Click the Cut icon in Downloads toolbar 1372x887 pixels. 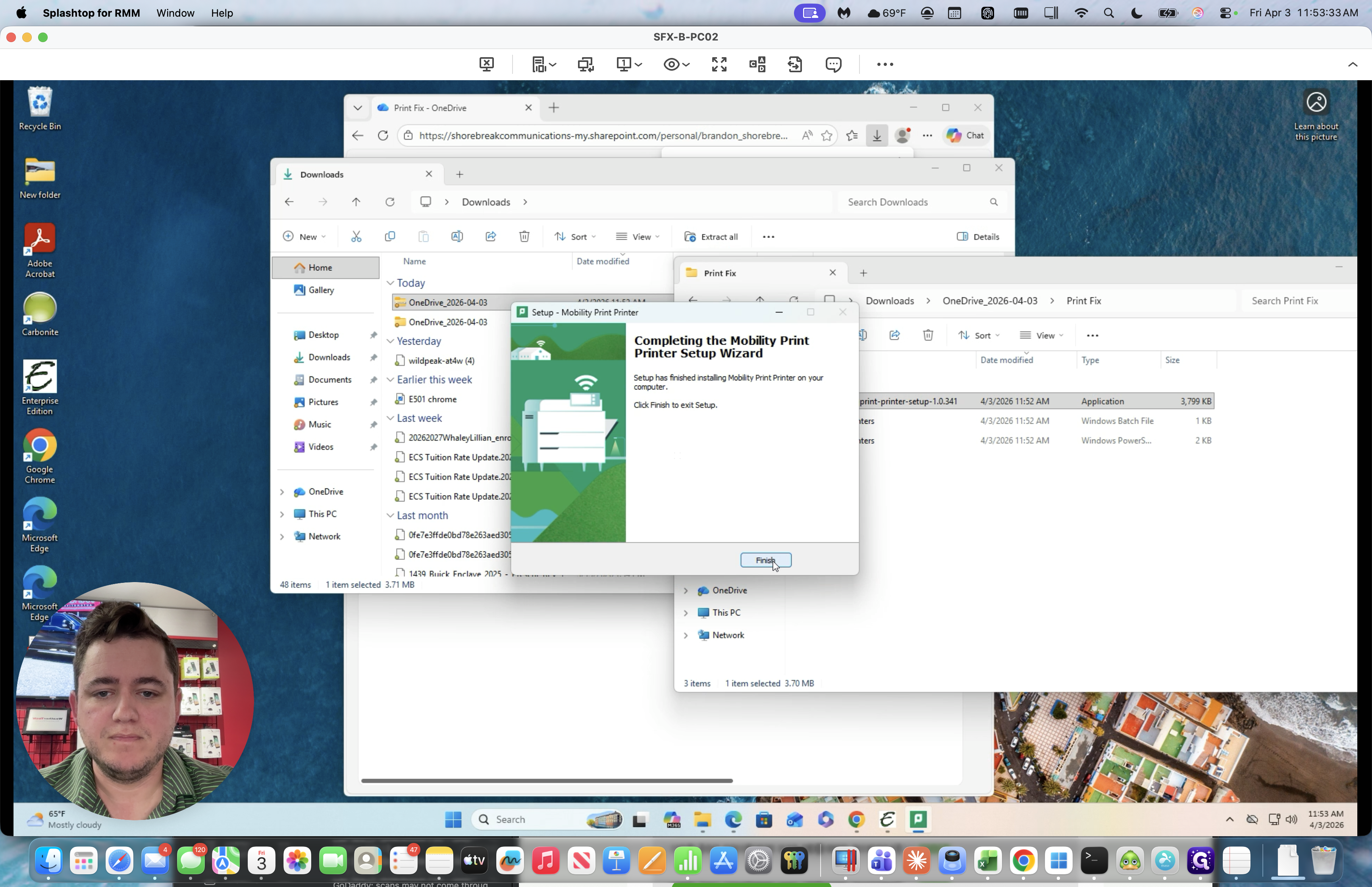[x=356, y=237]
